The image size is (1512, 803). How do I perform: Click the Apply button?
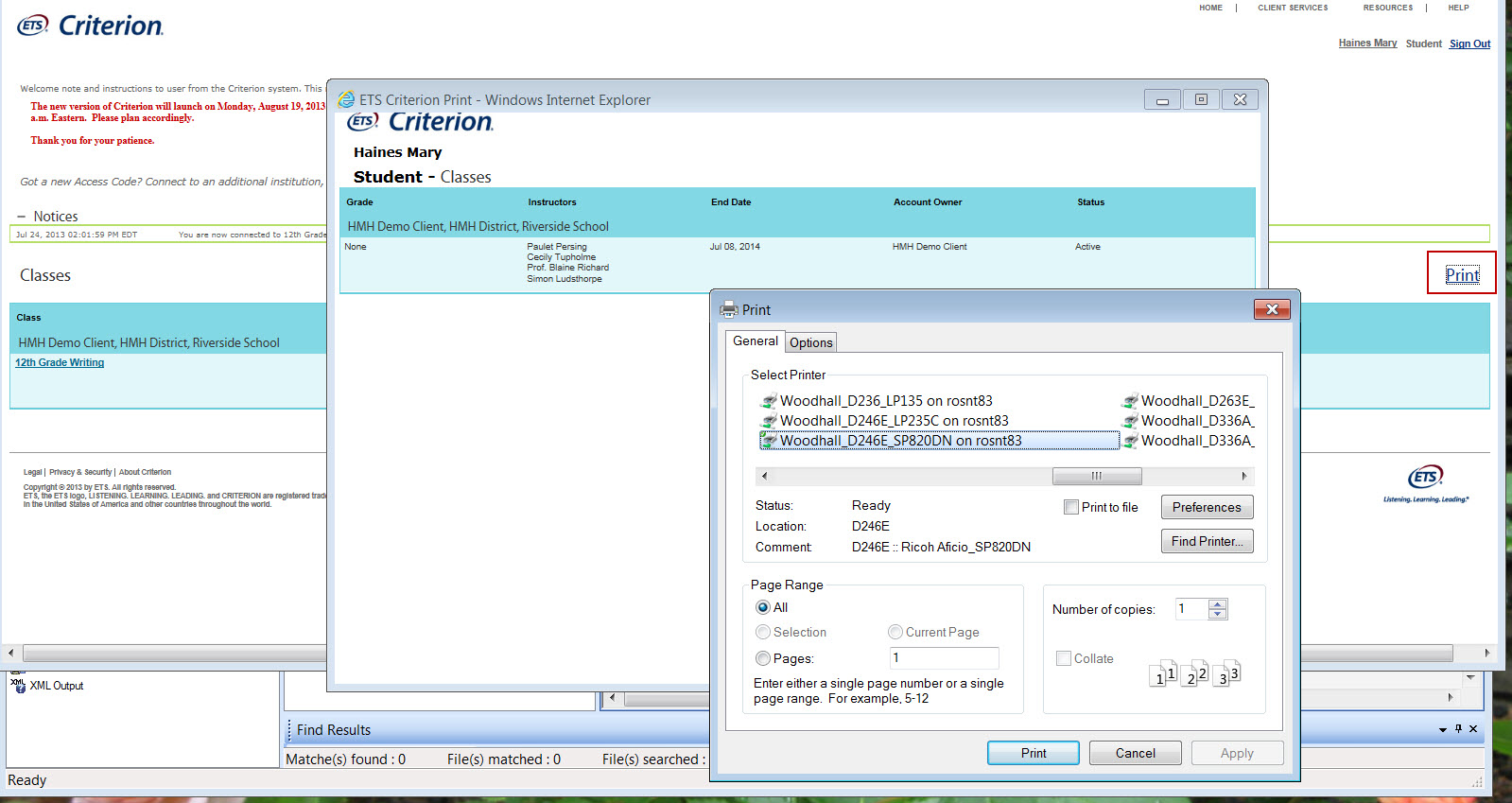(x=1237, y=753)
